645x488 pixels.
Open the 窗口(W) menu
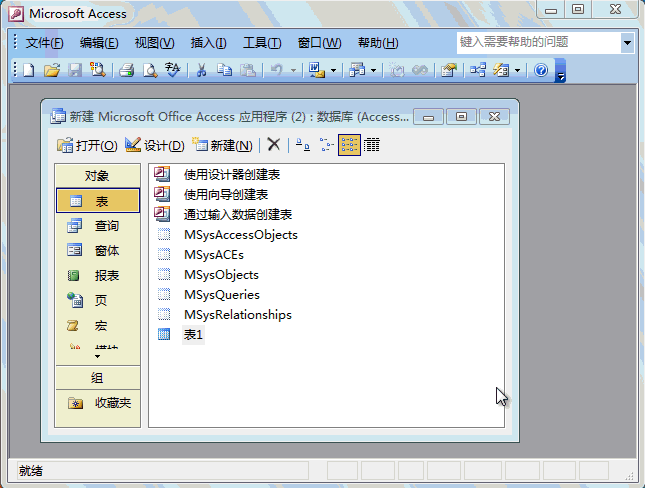coord(319,43)
